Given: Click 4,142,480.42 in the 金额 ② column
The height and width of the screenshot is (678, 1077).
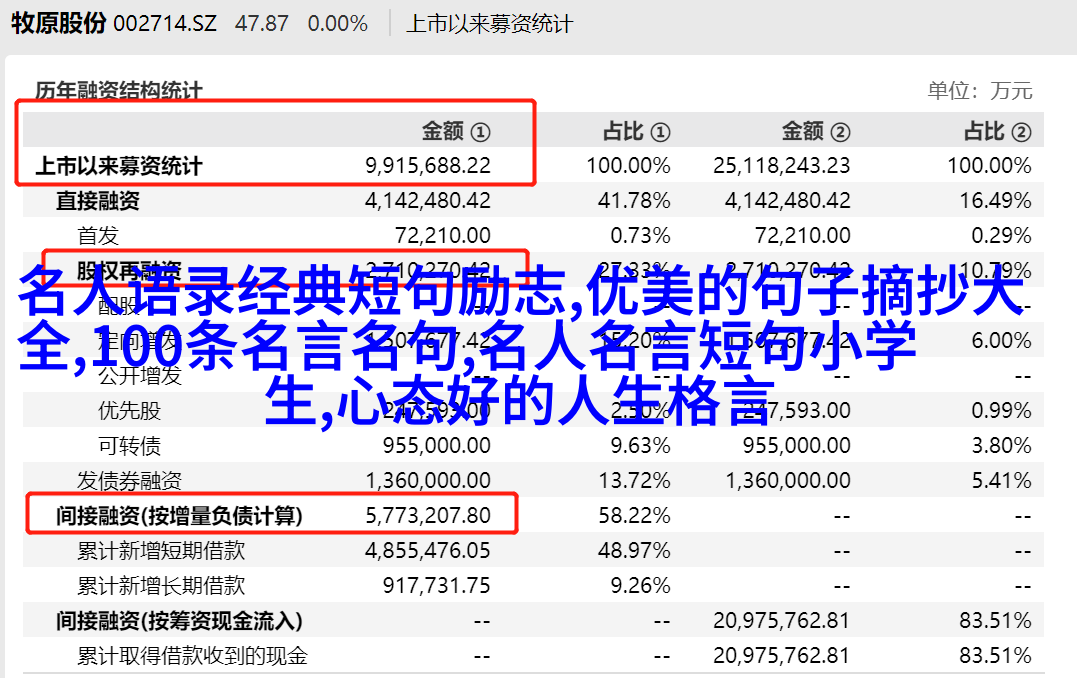Looking at the screenshot, I should click(788, 201).
